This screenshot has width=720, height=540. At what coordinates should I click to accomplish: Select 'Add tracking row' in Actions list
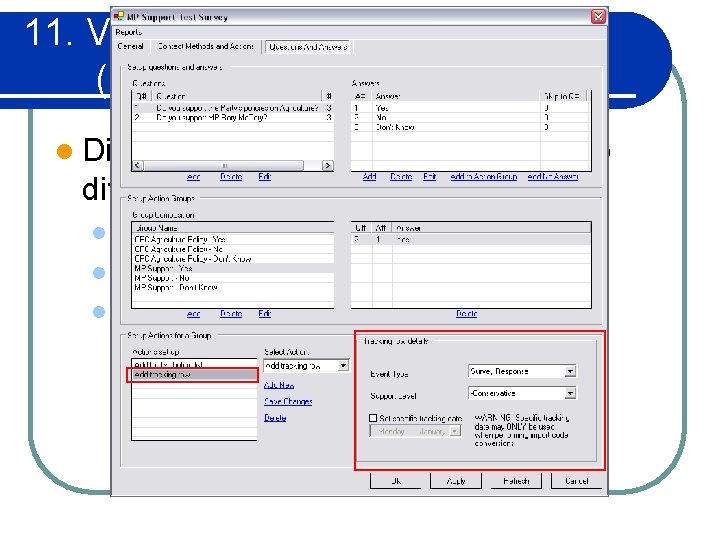194,375
